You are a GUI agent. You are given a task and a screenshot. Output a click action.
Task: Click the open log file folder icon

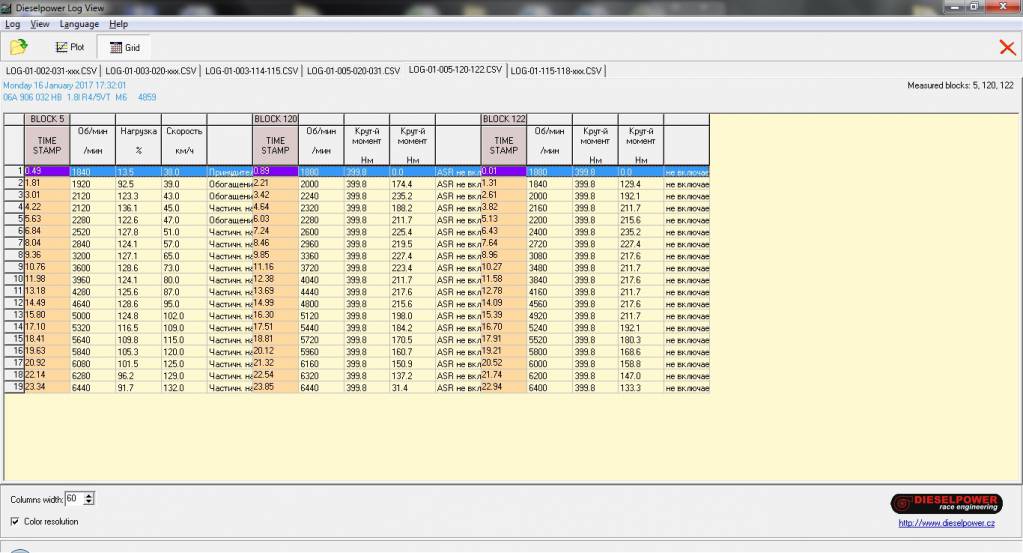tap(18, 47)
